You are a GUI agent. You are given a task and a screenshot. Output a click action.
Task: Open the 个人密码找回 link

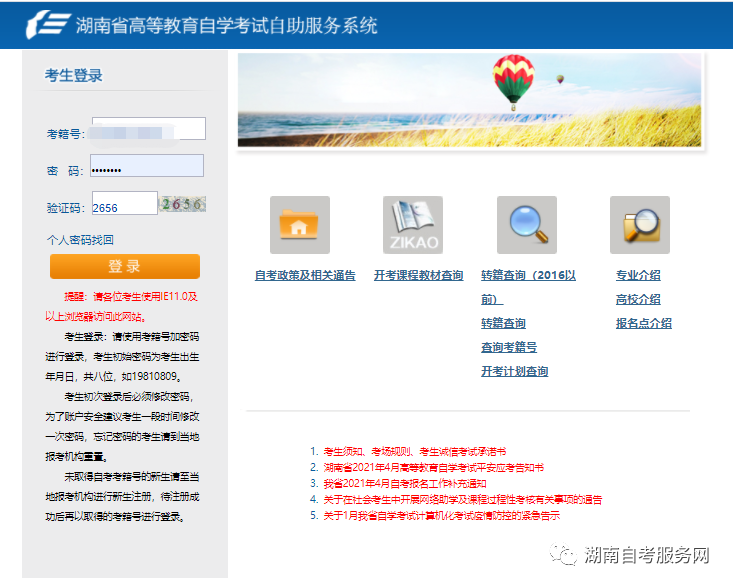(80, 240)
